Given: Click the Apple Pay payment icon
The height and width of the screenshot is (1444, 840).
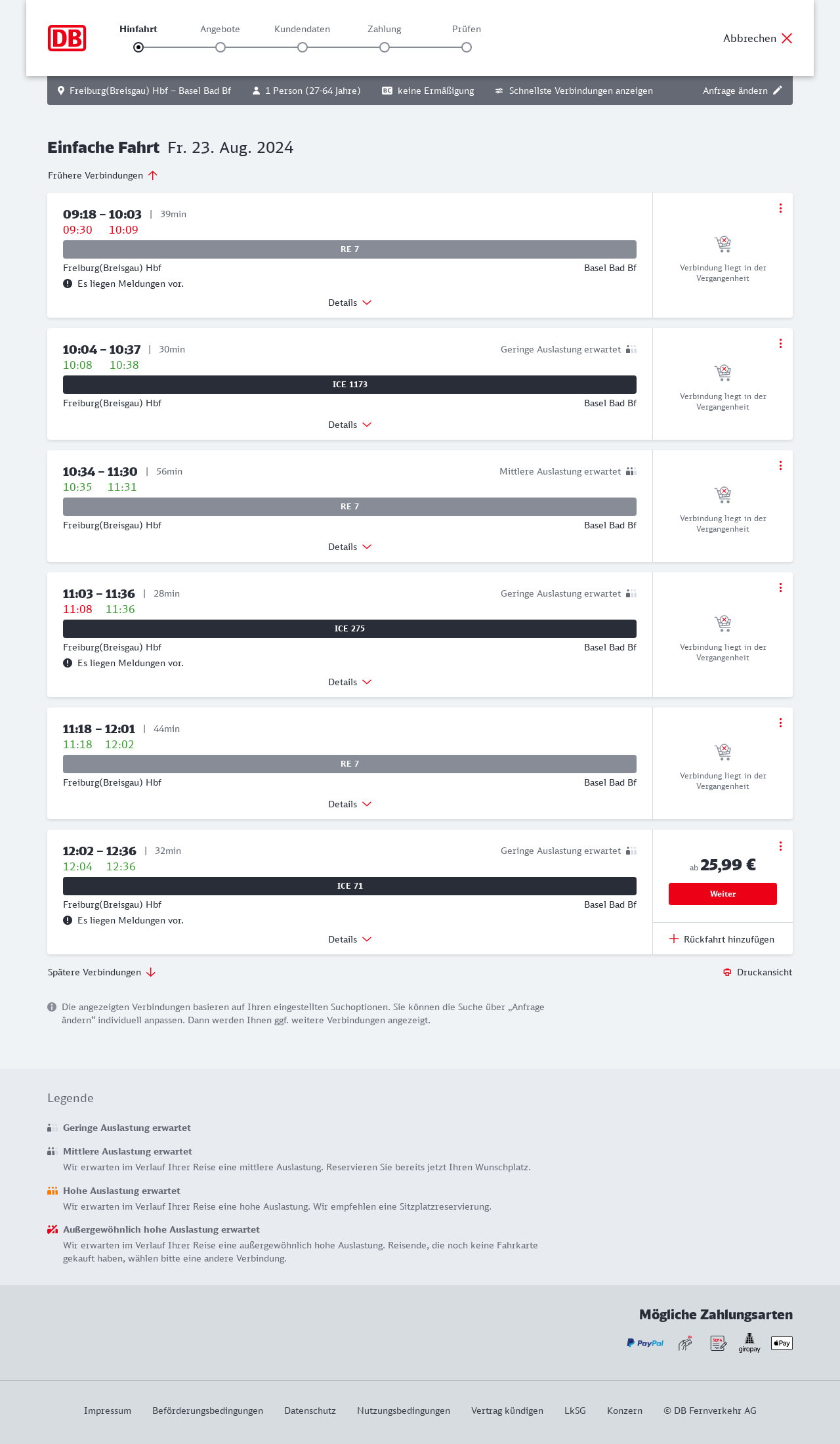Looking at the screenshot, I should pos(782,1343).
